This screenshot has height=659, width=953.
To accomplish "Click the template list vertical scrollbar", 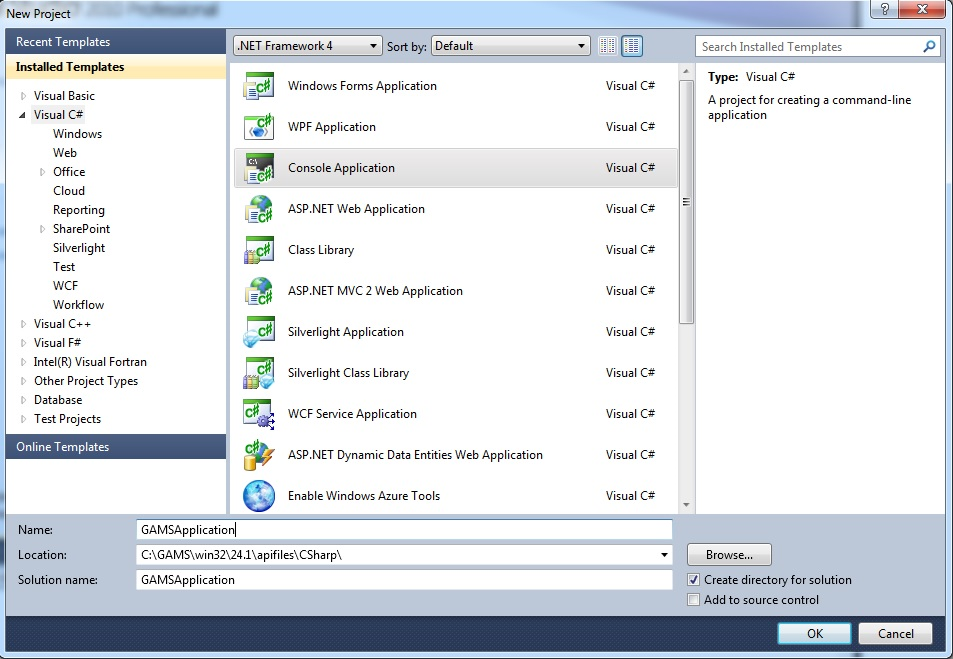I will coord(686,200).
